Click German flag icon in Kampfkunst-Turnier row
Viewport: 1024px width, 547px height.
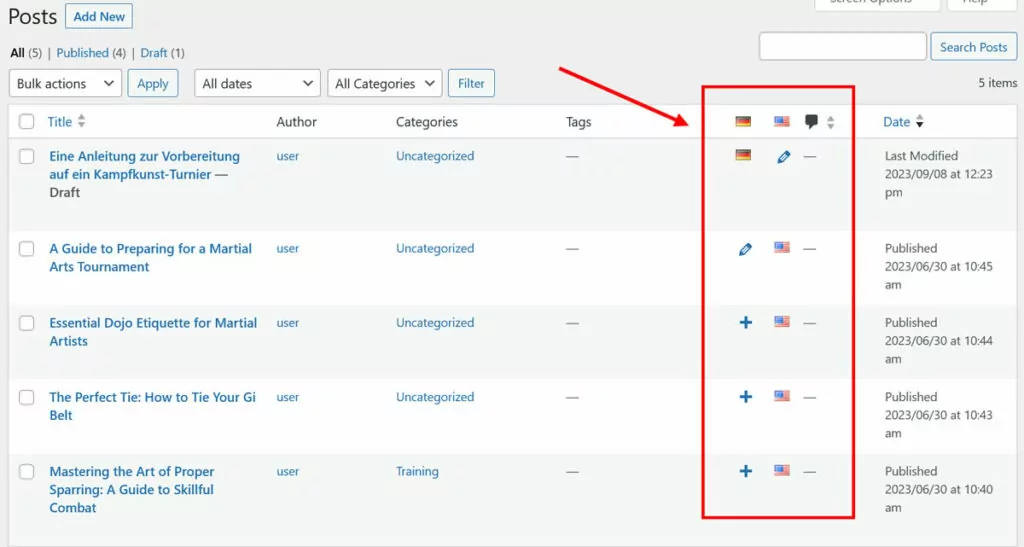pos(743,155)
